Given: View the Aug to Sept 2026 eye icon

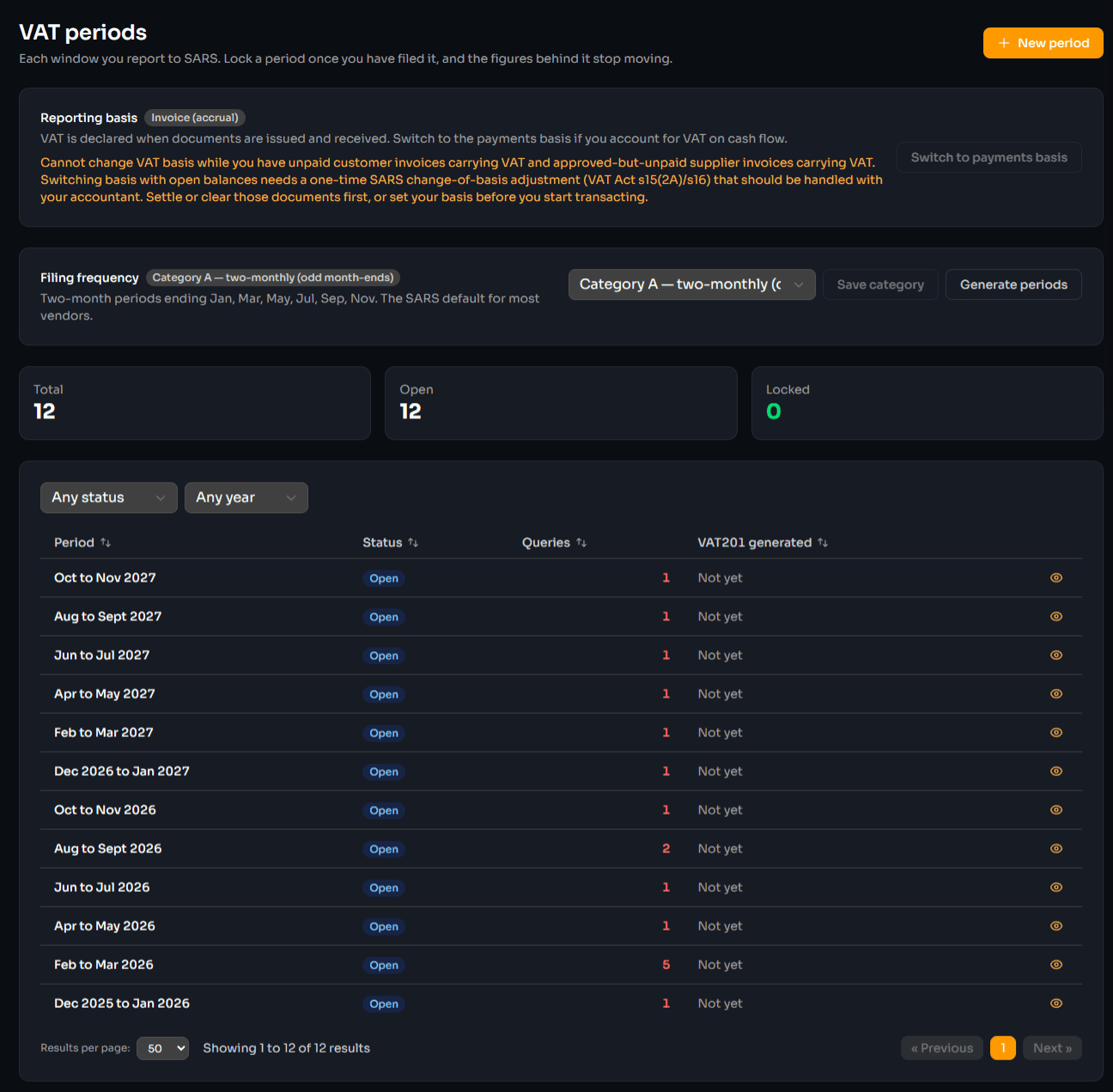Looking at the screenshot, I should (1056, 849).
